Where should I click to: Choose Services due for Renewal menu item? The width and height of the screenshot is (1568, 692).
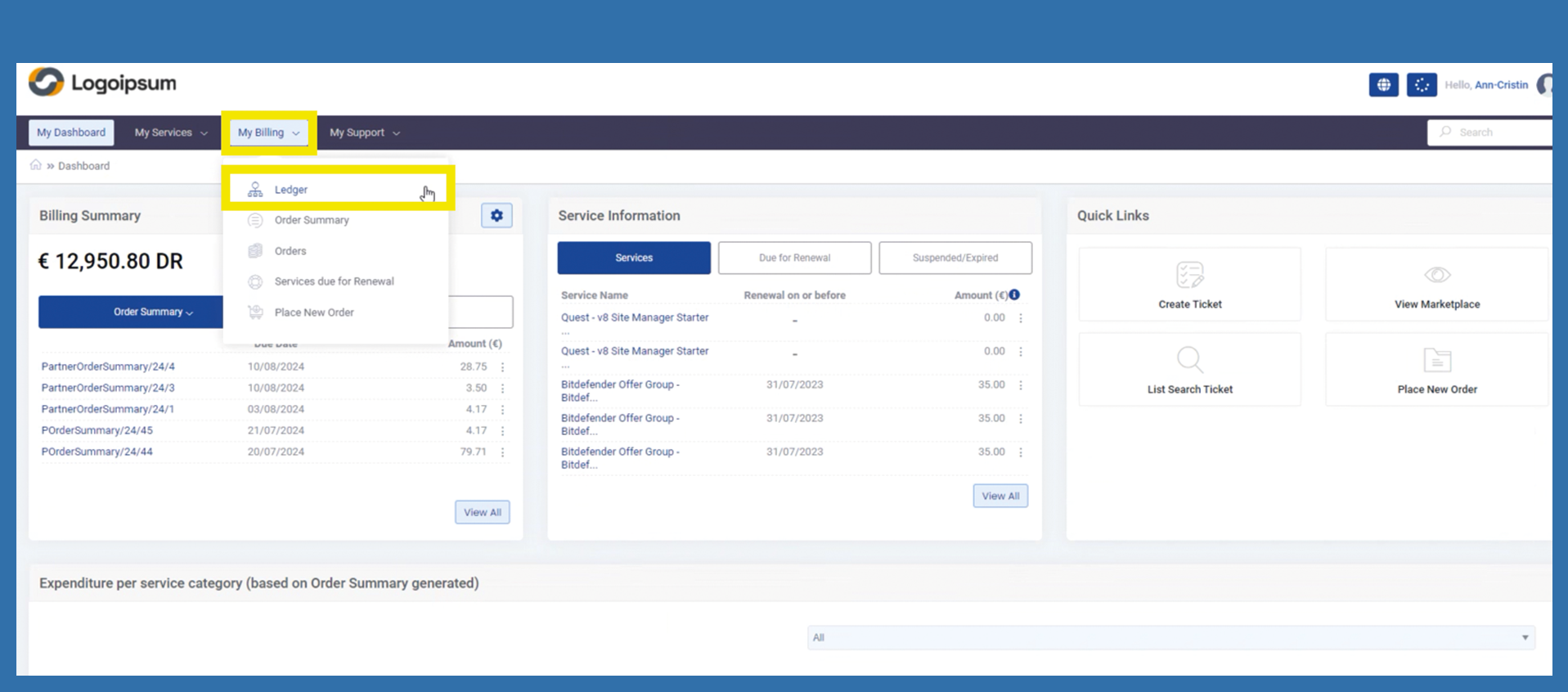[x=334, y=281]
